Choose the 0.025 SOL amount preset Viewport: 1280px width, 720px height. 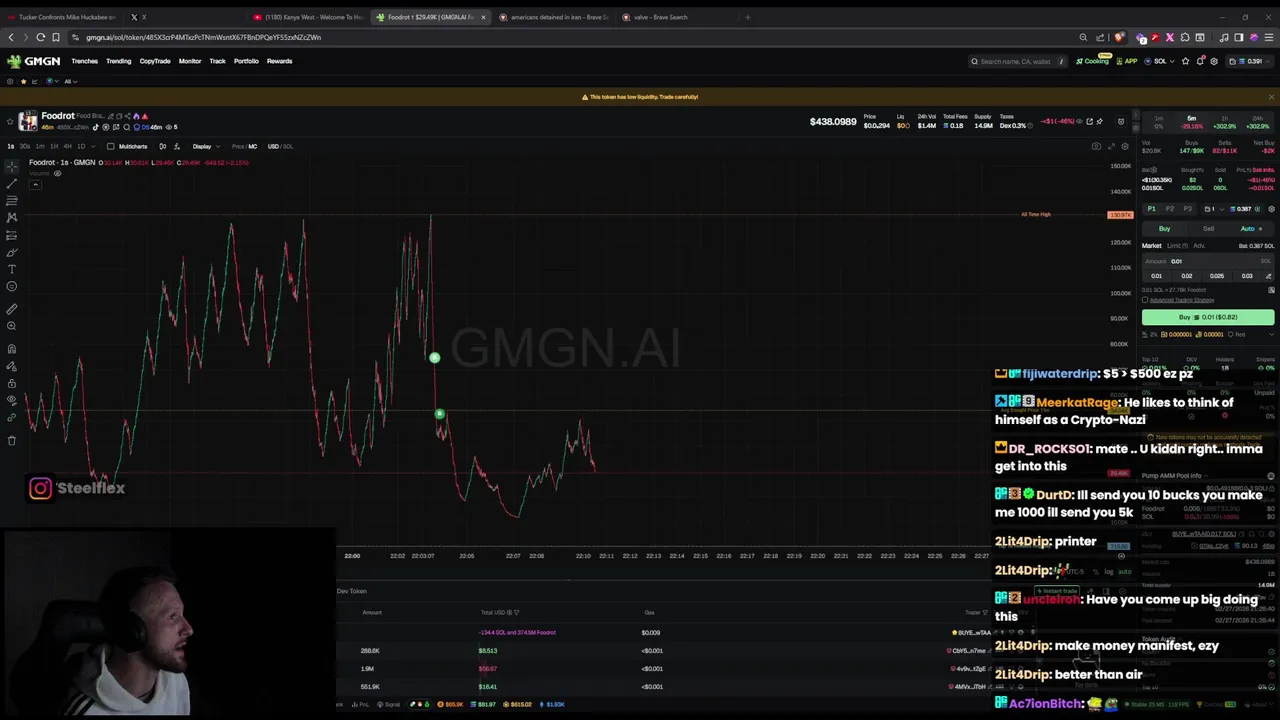tap(1216, 276)
